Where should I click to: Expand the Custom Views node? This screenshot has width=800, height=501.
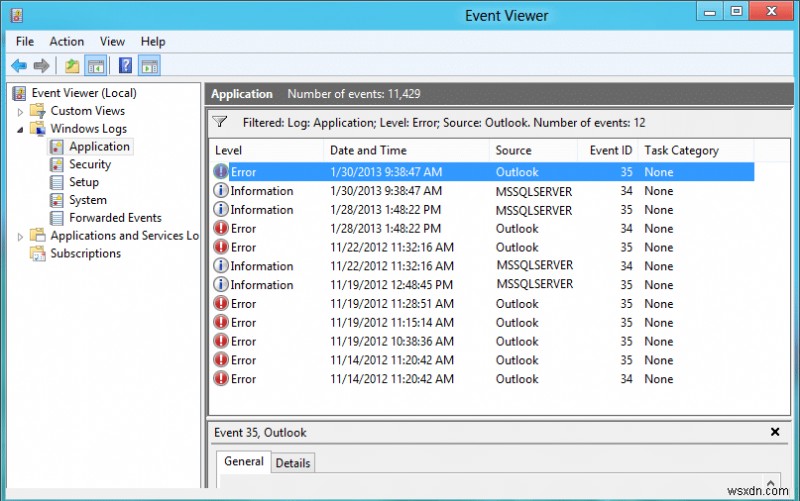tap(20, 112)
